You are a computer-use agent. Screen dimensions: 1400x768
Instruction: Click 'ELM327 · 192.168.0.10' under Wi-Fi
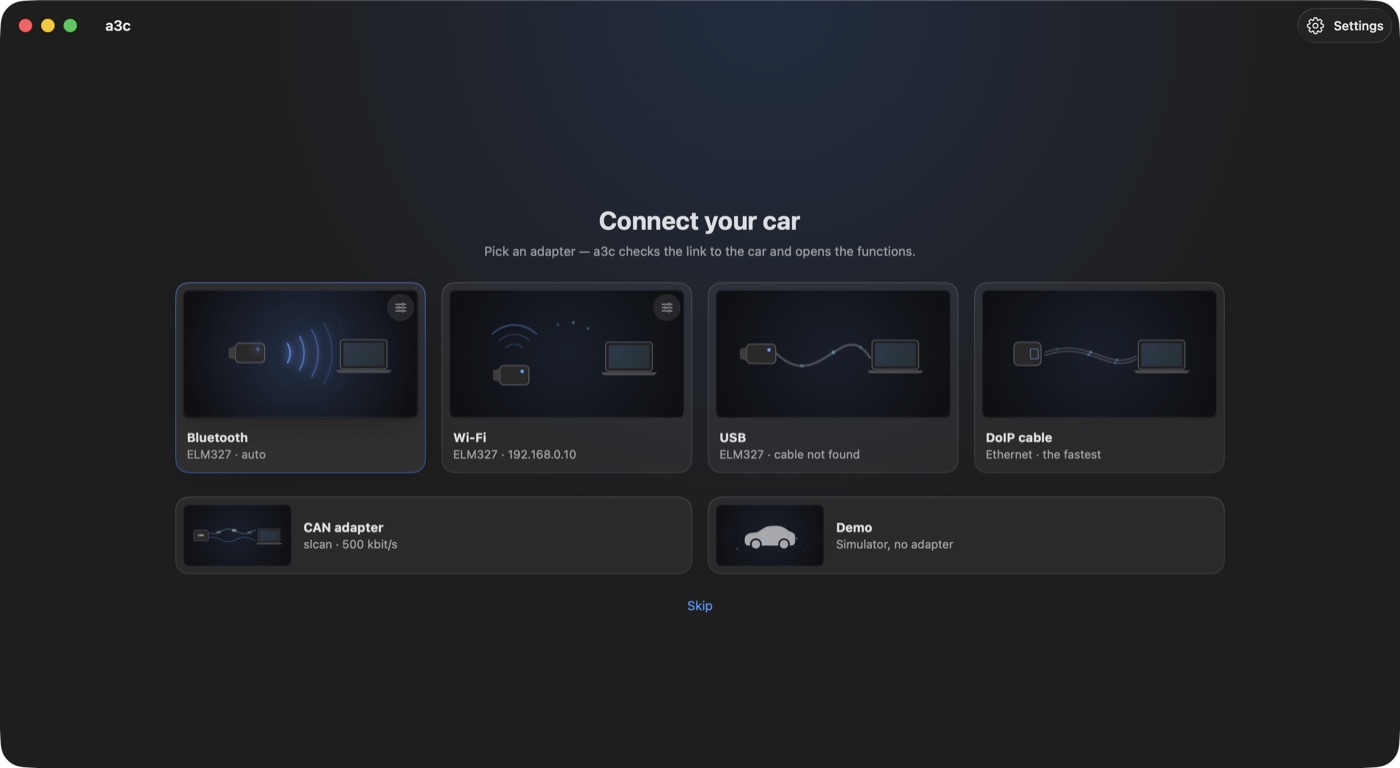pyautogui.click(x=514, y=455)
